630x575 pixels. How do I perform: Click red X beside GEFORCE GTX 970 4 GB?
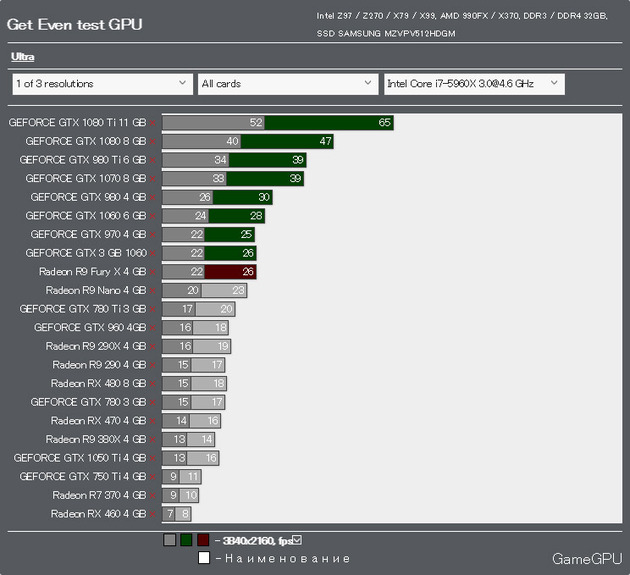153,235
